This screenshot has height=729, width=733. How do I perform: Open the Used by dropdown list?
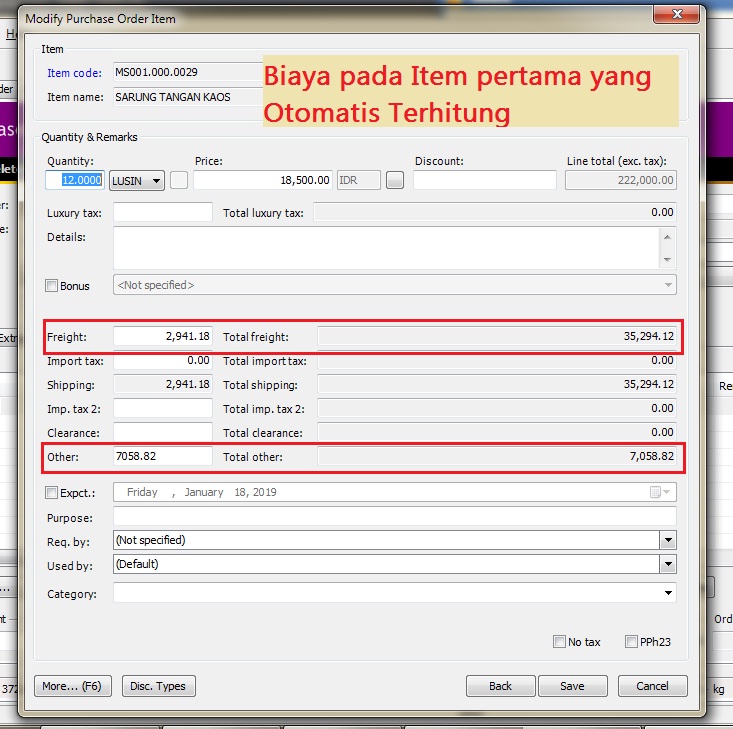(x=668, y=564)
